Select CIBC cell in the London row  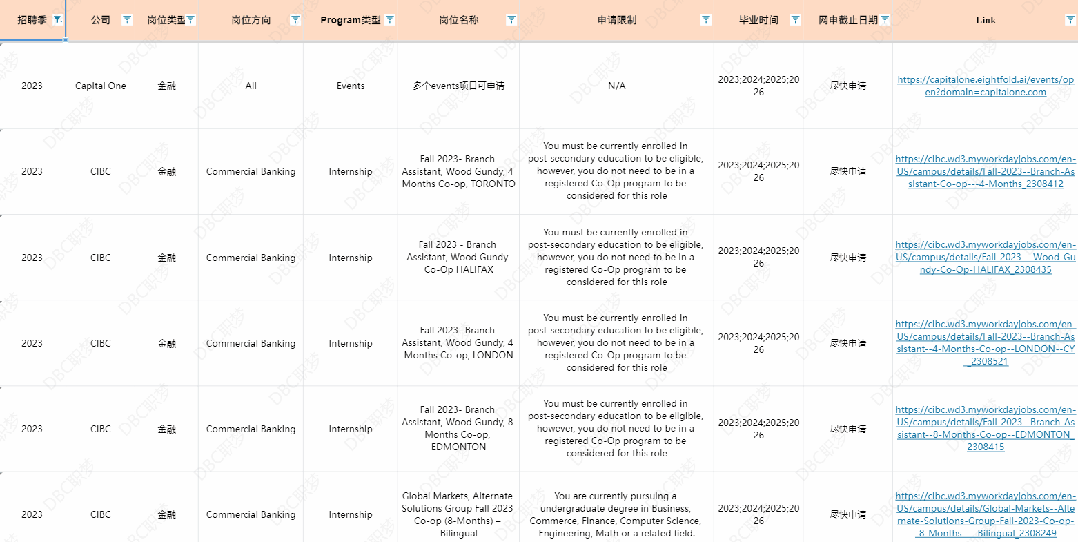click(x=100, y=343)
